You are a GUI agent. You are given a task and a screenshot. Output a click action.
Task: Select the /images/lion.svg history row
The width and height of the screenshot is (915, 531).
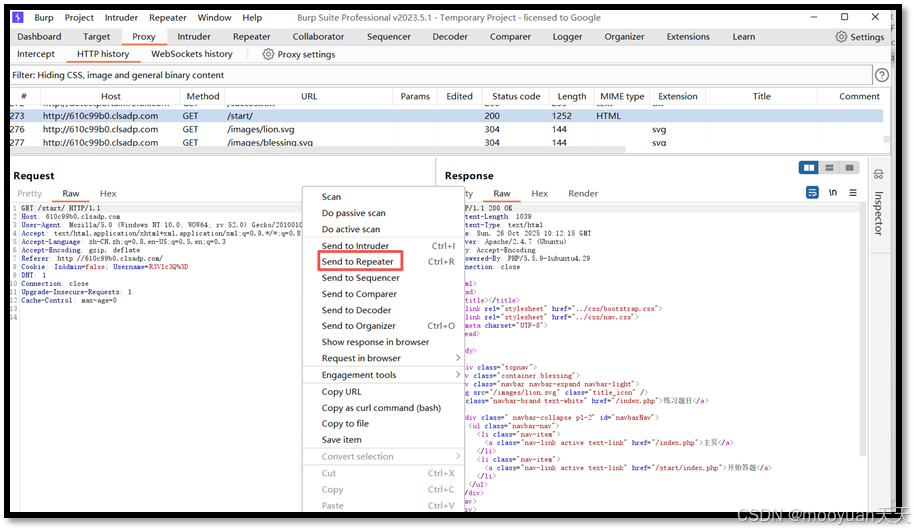tap(446, 129)
